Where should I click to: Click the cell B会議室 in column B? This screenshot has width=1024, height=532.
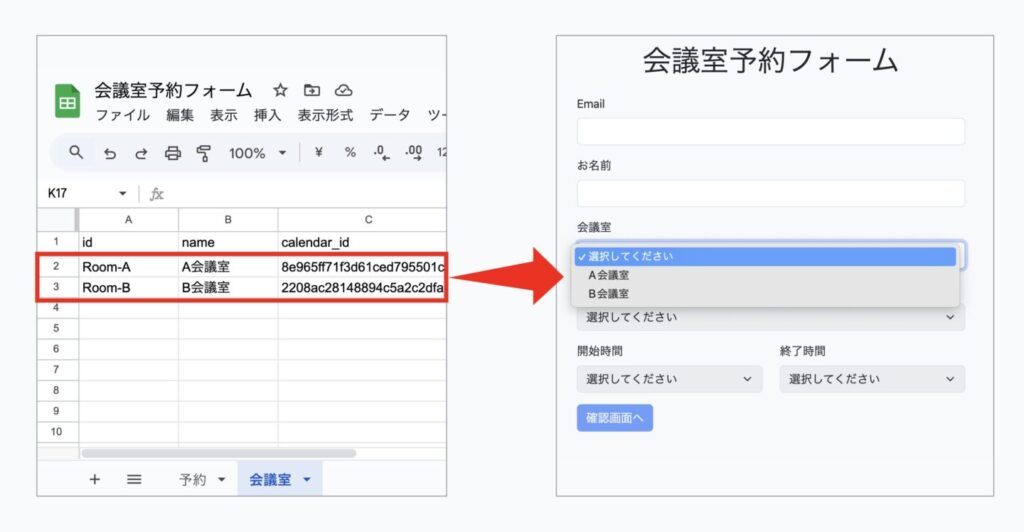[x=228, y=287]
